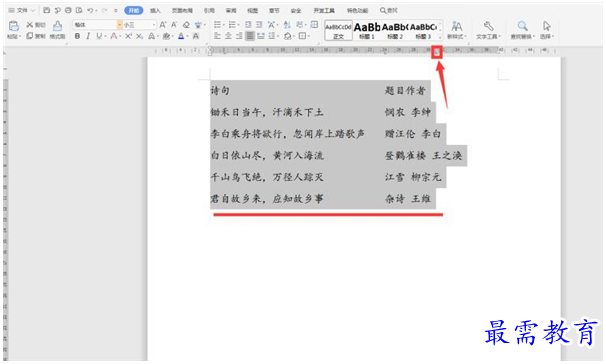Apply the 标题 1 heading style

point(367,31)
